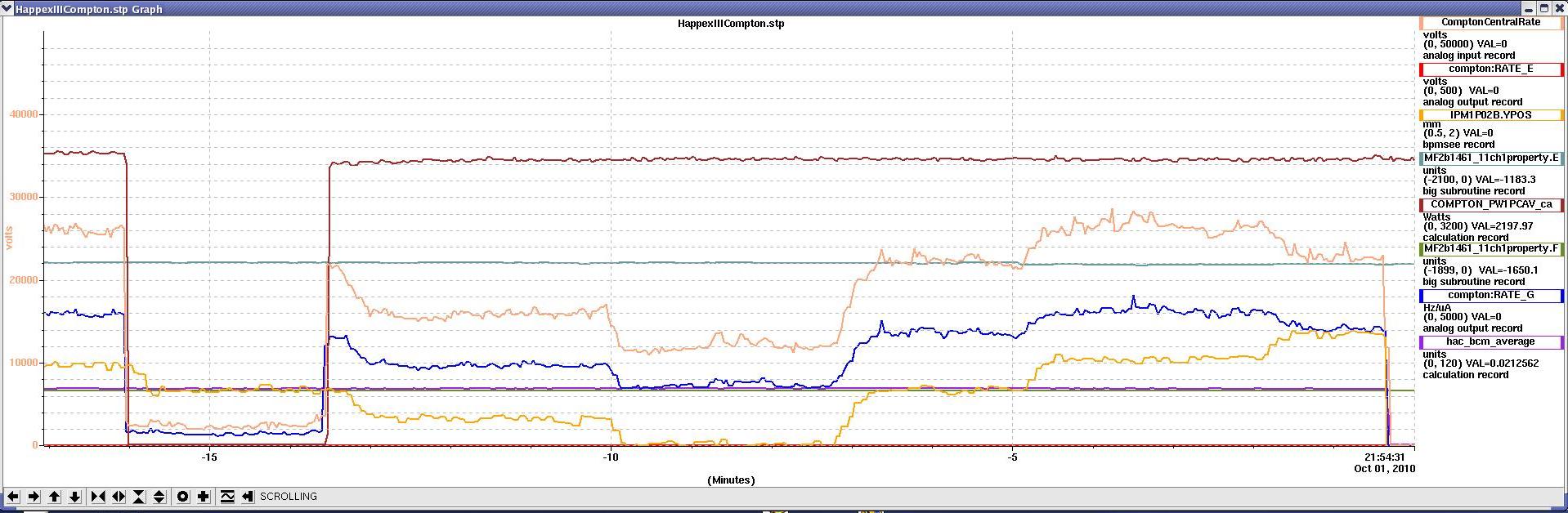Click the 'bpmsee record' legend text
This screenshot has width=1568, height=513.
(1458, 145)
